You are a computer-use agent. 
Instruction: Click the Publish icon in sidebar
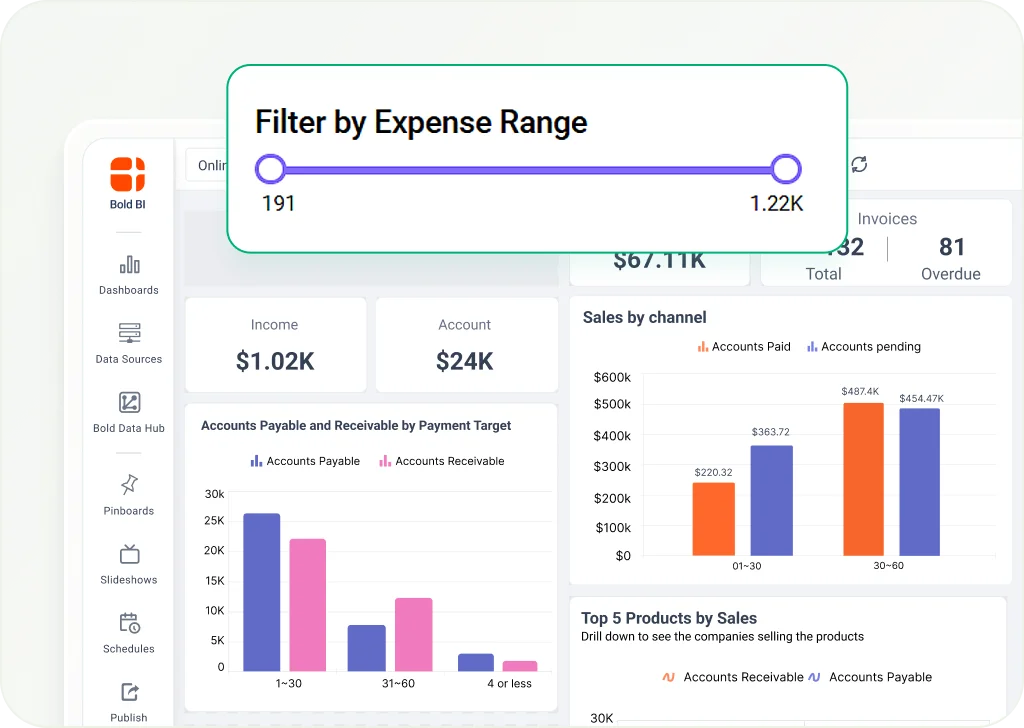tap(129, 692)
